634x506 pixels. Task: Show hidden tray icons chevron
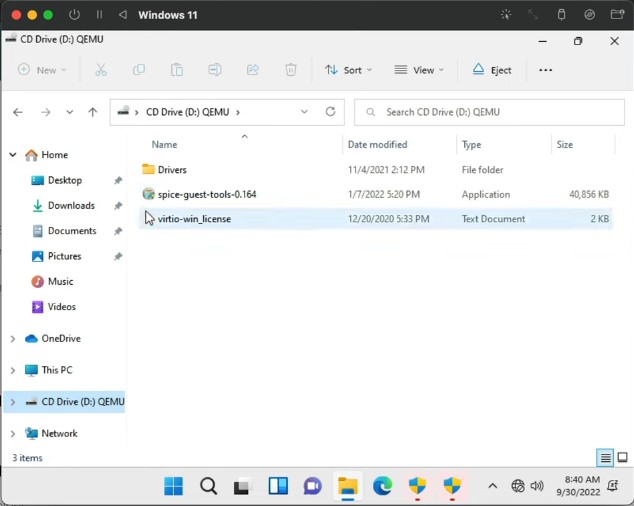(492, 486)
